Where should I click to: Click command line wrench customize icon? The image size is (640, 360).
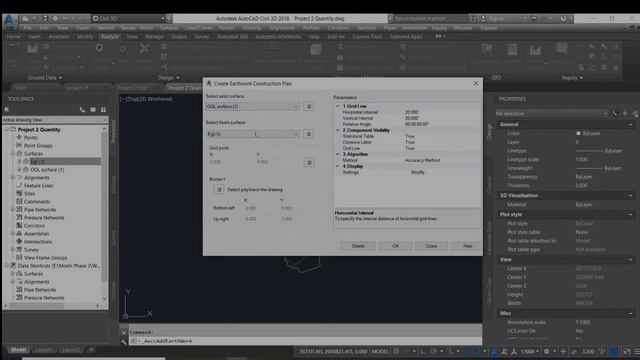(x=124, y=341)
